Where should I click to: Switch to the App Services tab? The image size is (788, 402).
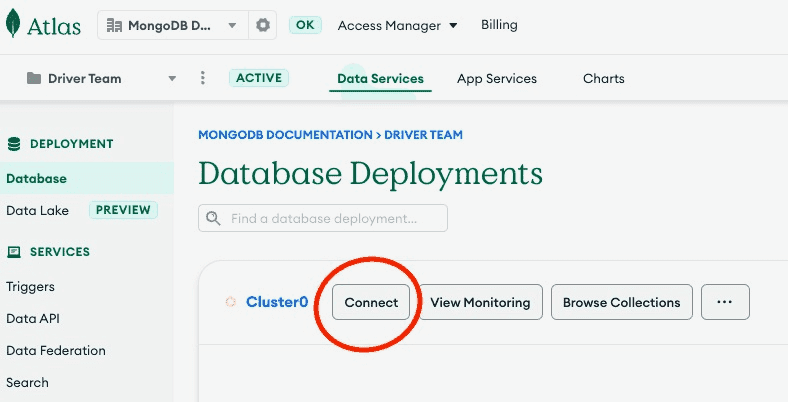[x=497, y=79]
